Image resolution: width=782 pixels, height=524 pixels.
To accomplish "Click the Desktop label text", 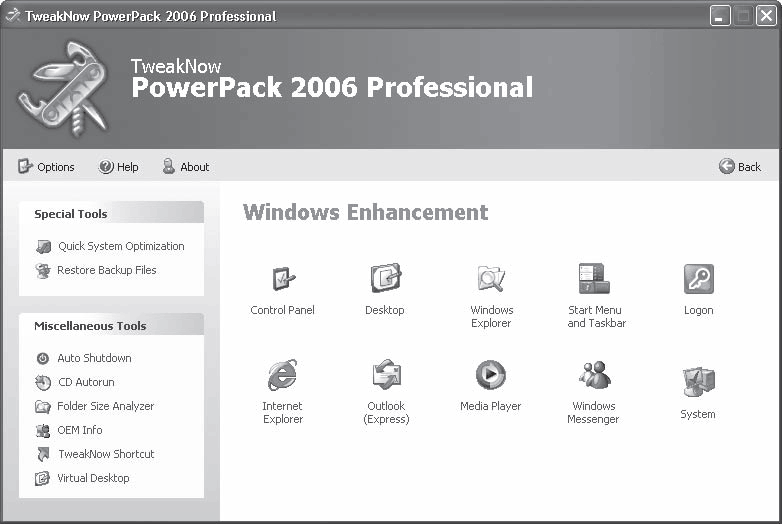I will 385,310.
